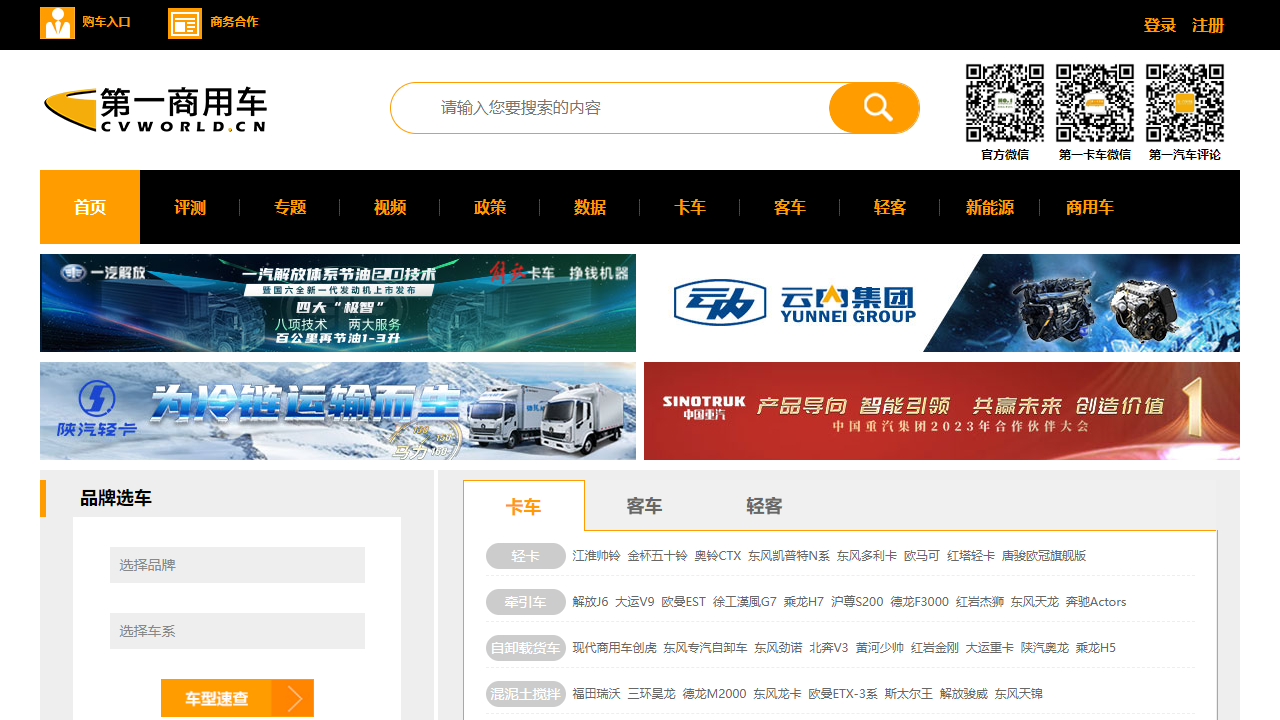Click the 牵引车 category pill
Screen dimensions: 1280x720
click(526, 602)
